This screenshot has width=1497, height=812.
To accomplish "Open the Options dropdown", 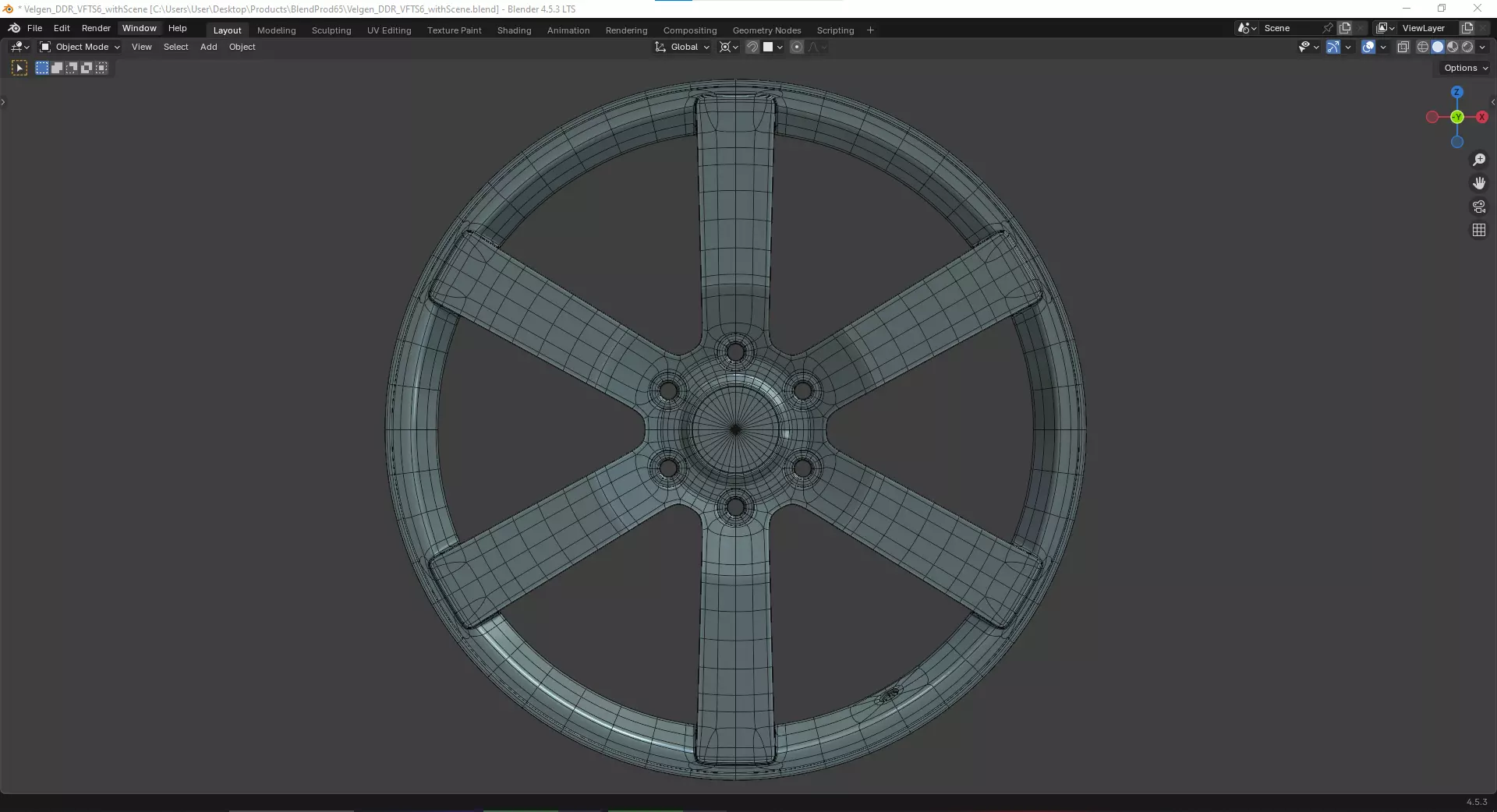I will pos(1466,68).
